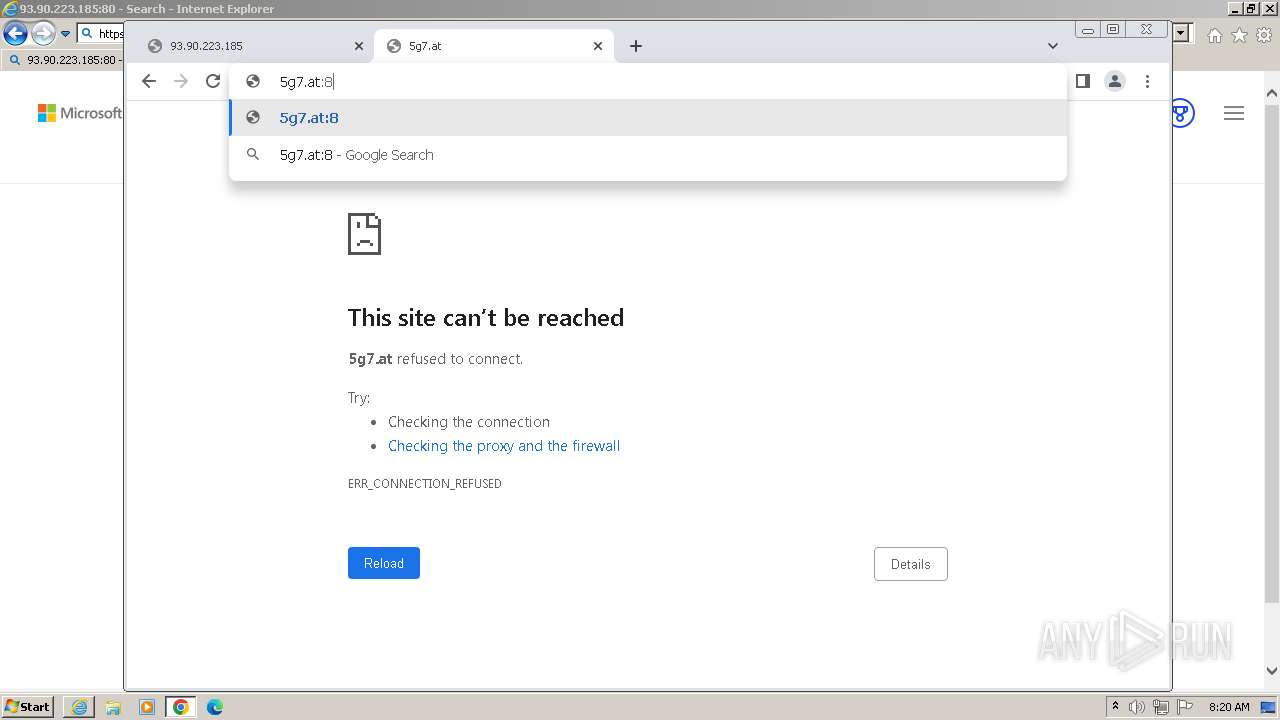Switch to the 93.90.223.185 tab
This screenshot has height=720, width=1280.
point(250,46)
